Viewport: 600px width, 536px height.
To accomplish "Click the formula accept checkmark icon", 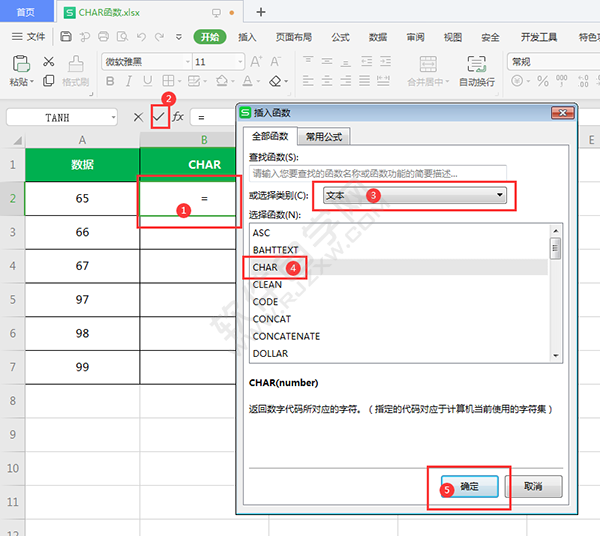I will 158,117.
